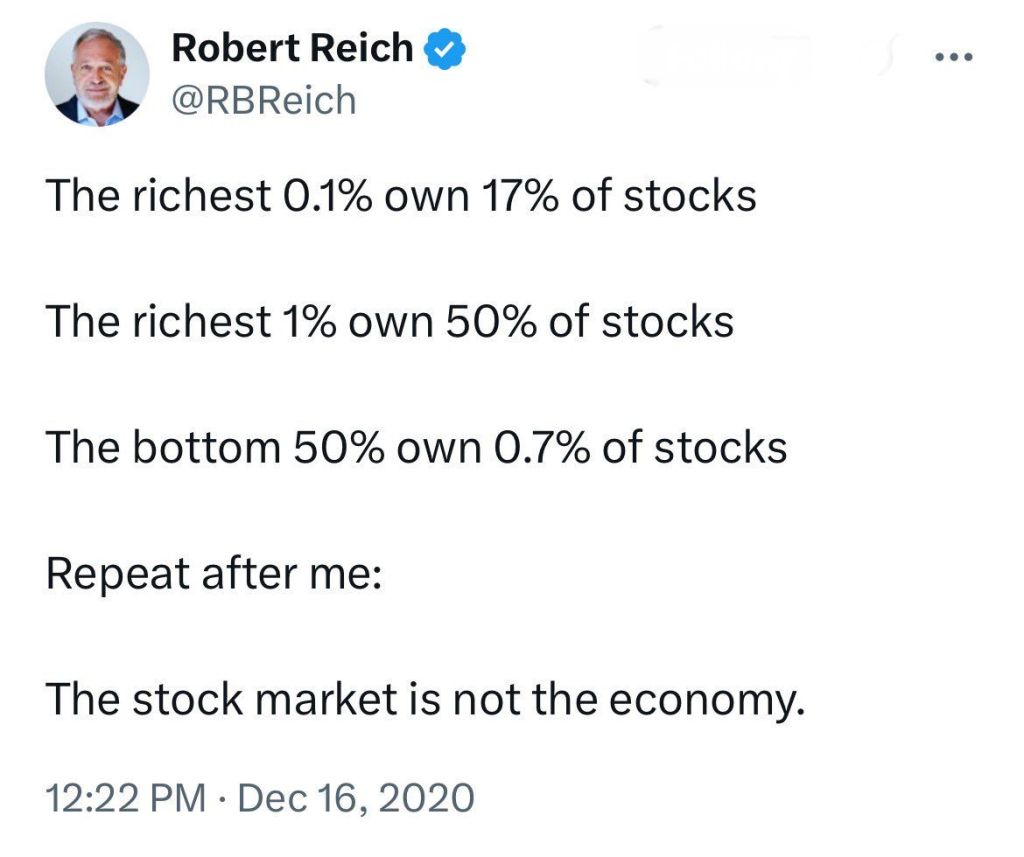Open Robert Reich's profile photo
Viewport: 1024px width, 857px height.
(x=97, y=73)
